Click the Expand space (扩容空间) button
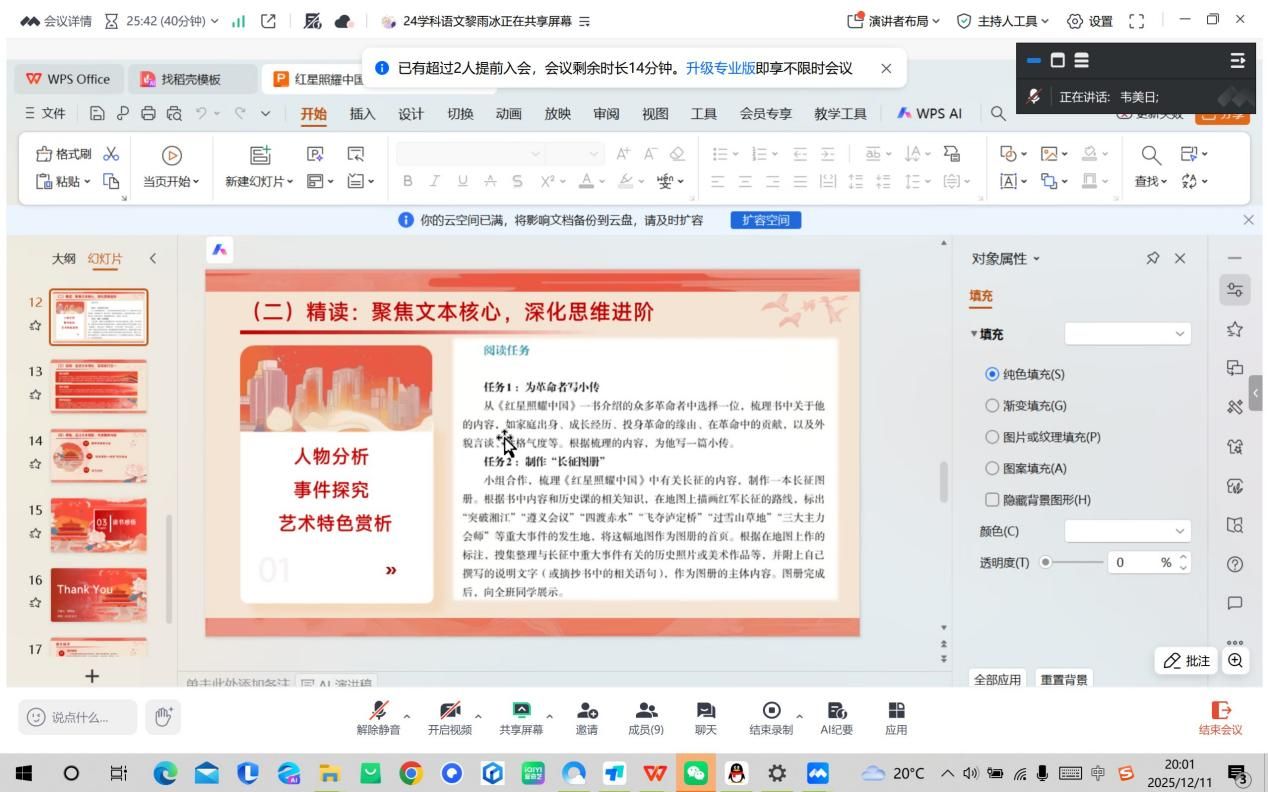Image resolution: width=1268 pixels, height=792 pixels. [x=766, y=220]
